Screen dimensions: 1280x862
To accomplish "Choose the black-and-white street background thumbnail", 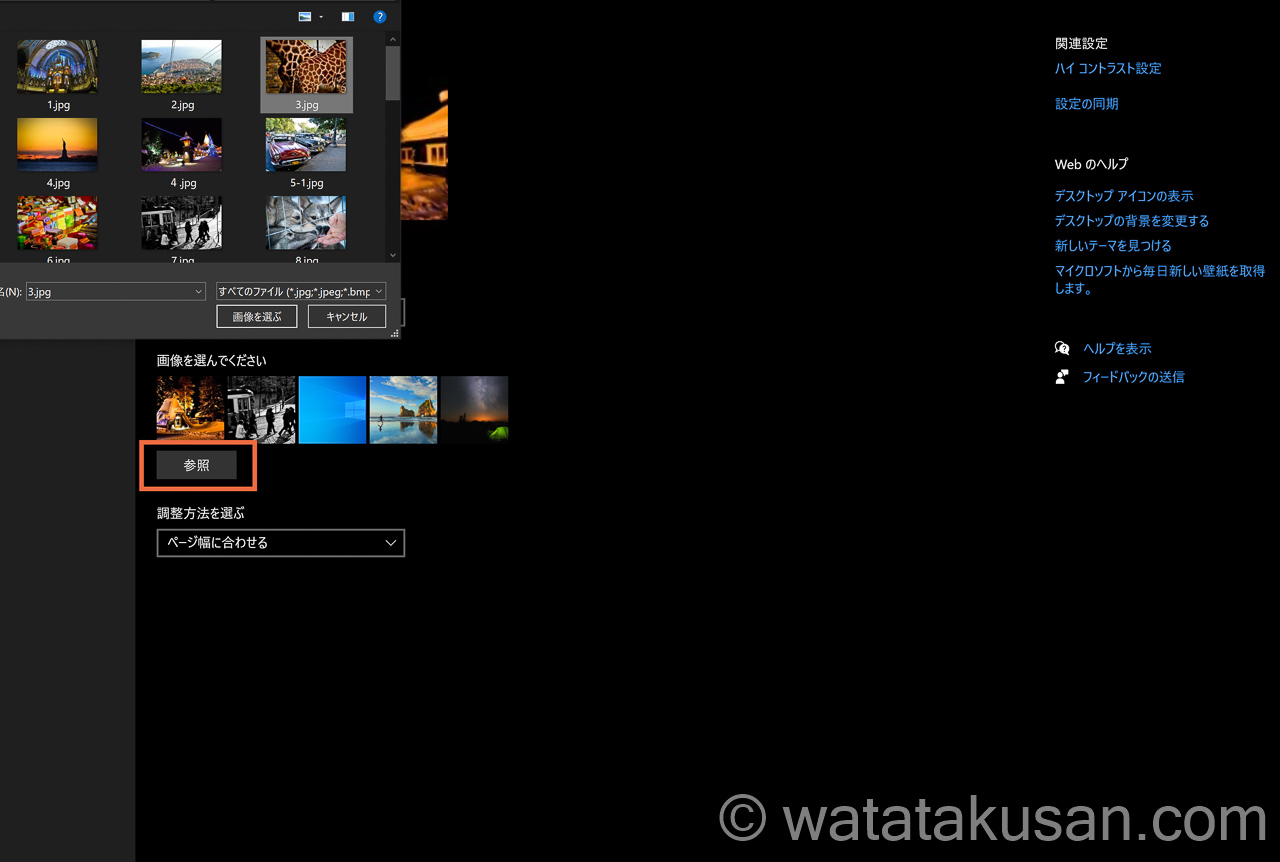I will coord(261,409).
